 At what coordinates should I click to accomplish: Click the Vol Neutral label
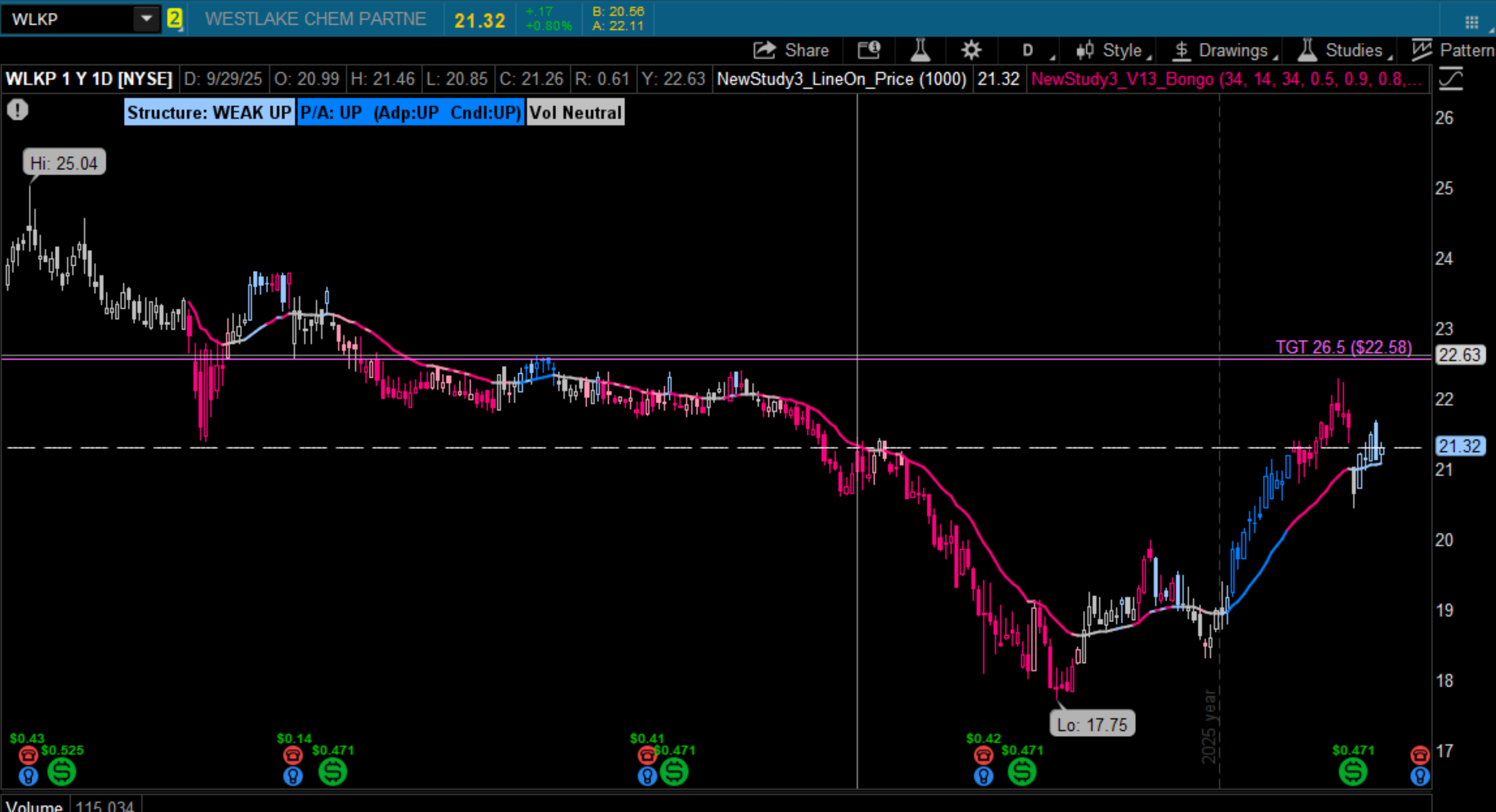[x=575, y=112]
